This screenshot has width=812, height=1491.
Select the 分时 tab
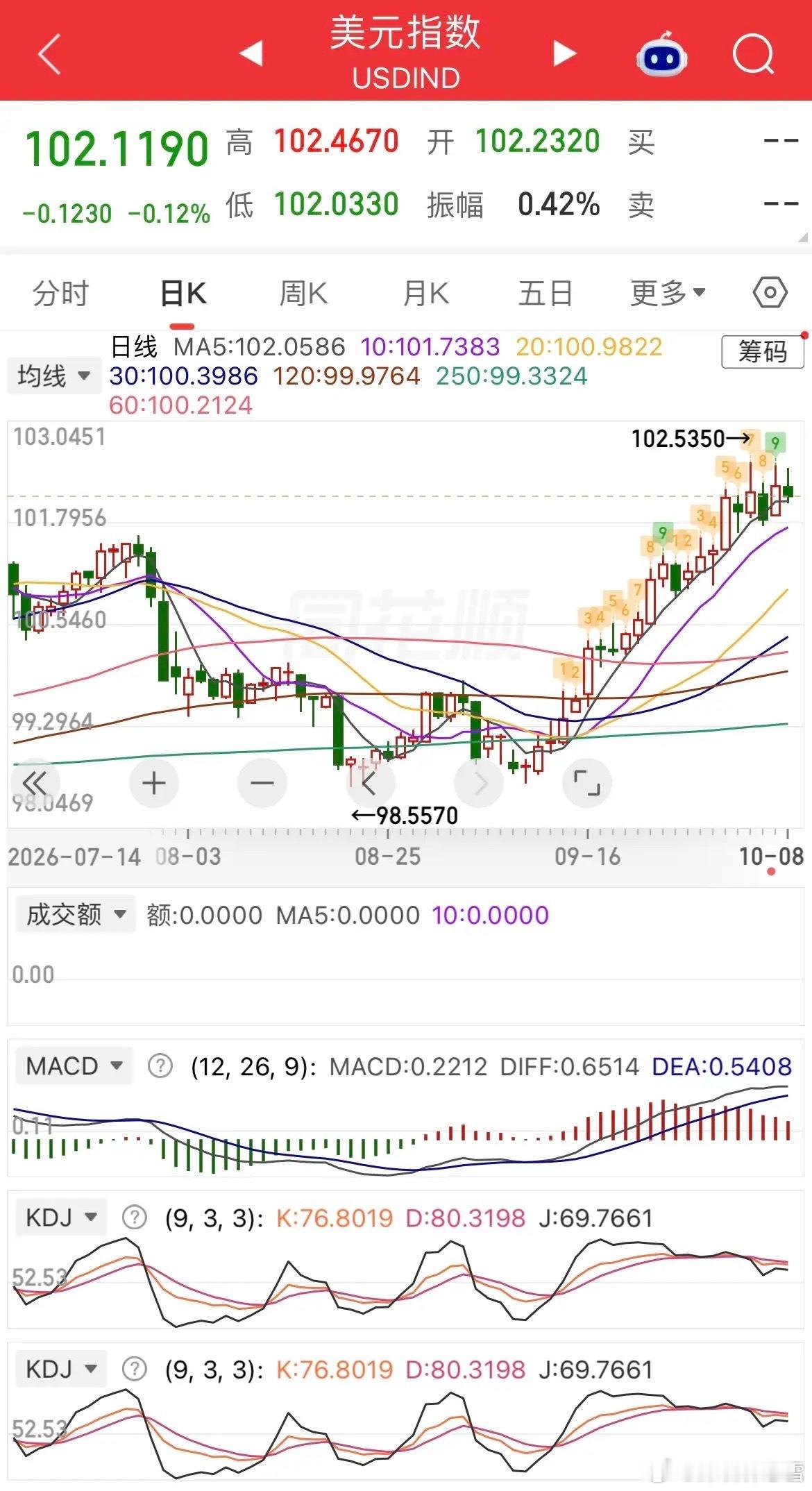[x=61, y=294]
